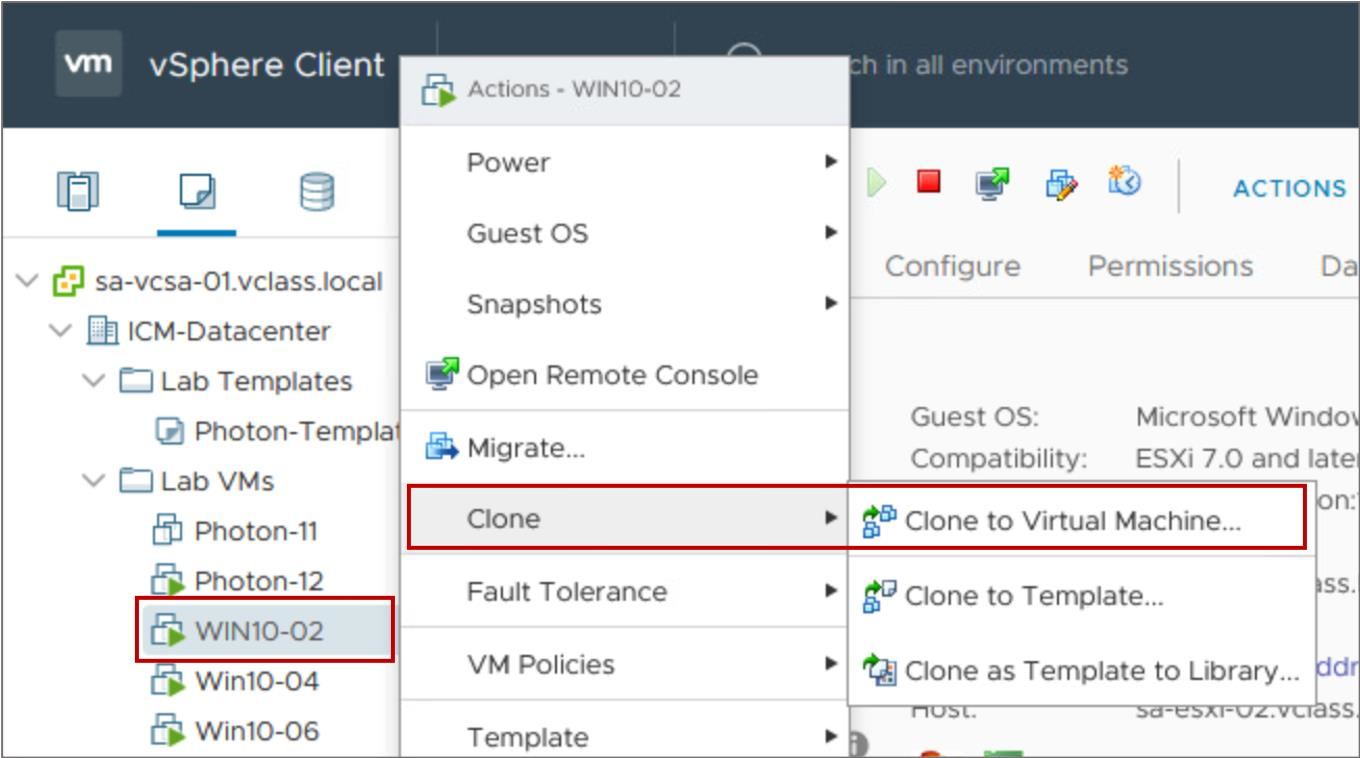The image size is (1360, 758).
Task: Switch to Storage inventory view icon
Action: click(x=317, y=190)
